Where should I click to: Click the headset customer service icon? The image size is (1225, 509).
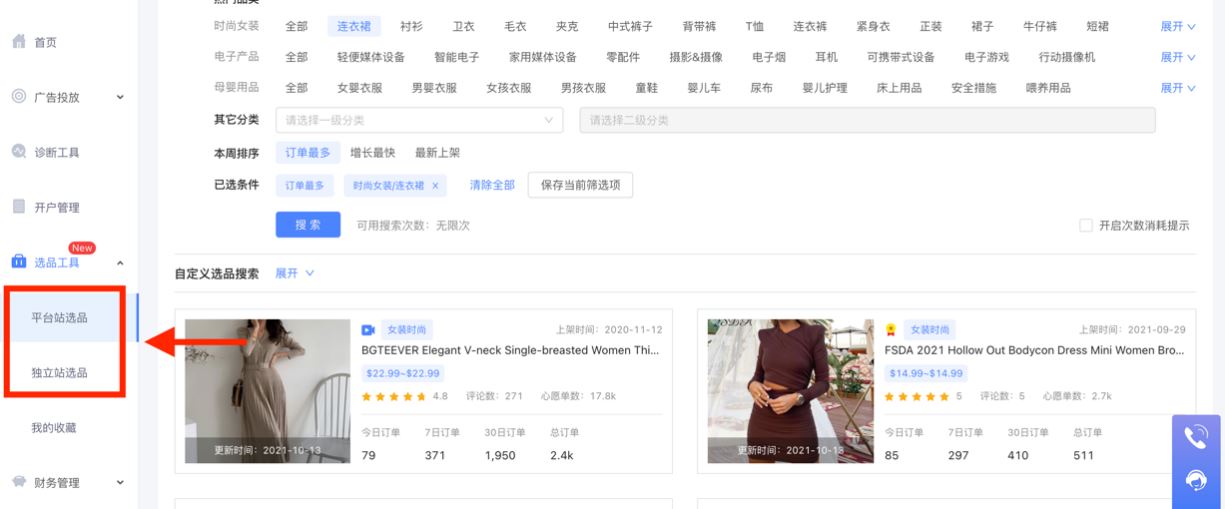pos(1196,481)
